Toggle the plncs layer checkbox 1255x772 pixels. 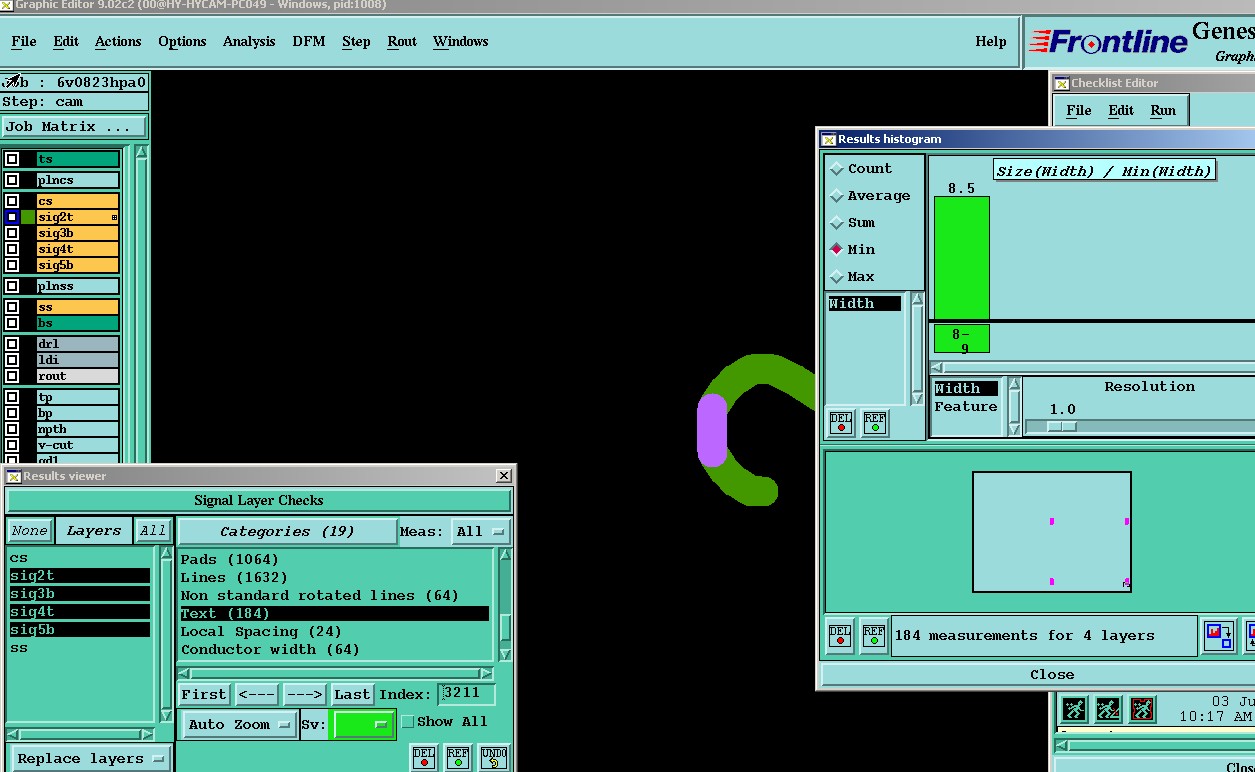click(x=12, y=180)
